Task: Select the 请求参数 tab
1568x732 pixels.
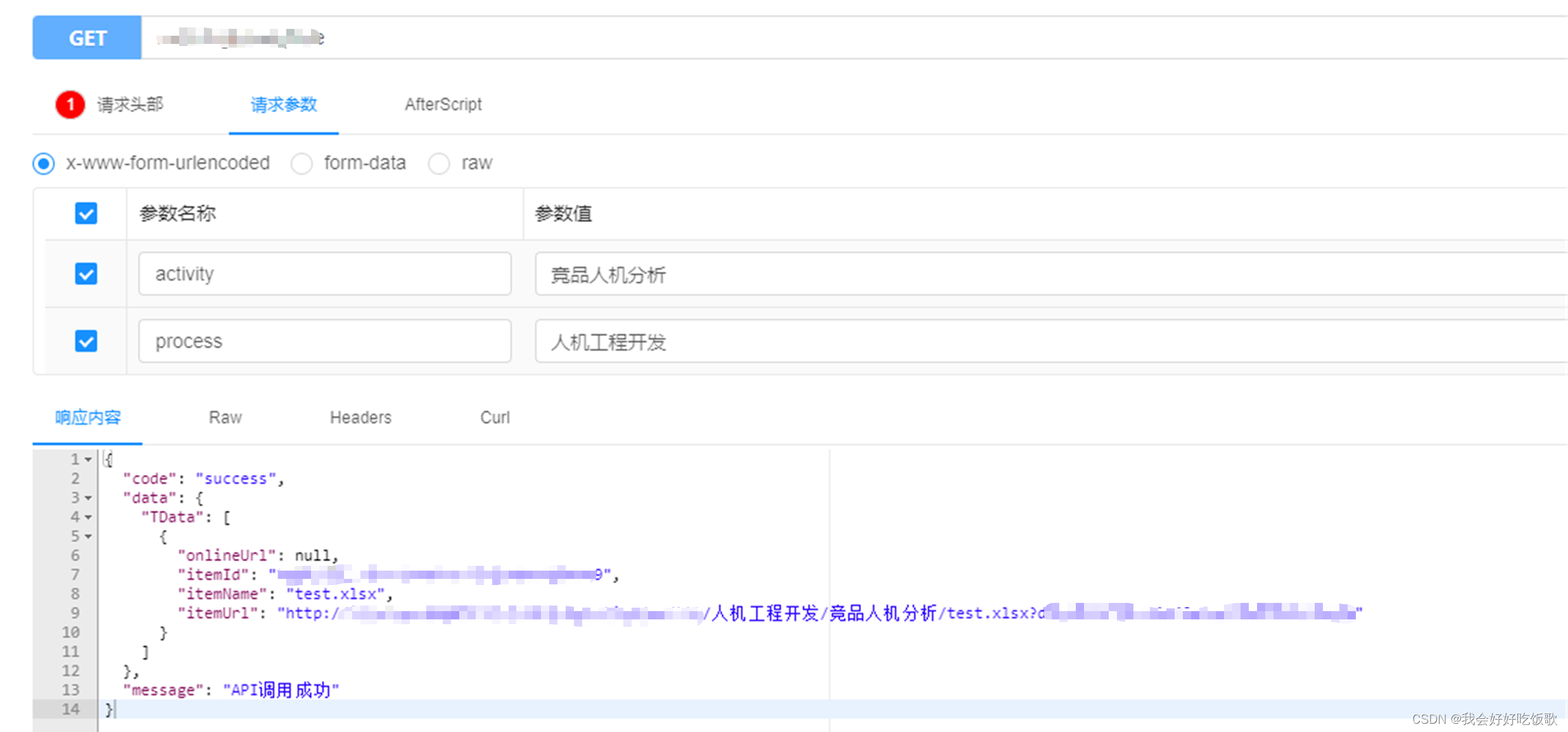Action: pyautogui.click(x=283, y=105)
